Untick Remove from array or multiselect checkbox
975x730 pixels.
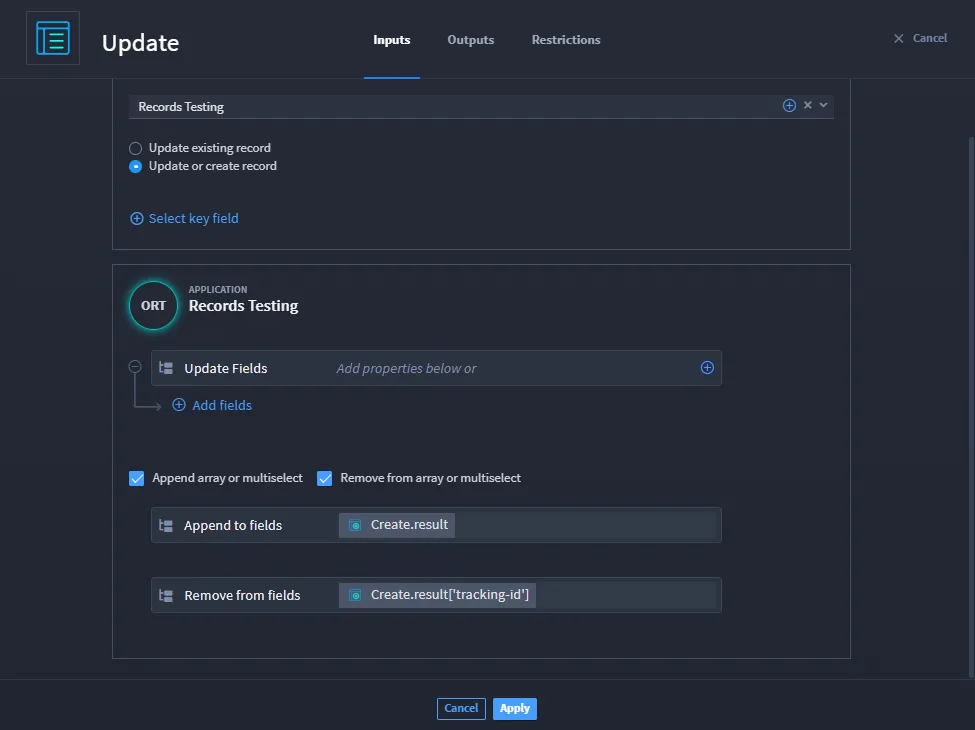coord(324,478)
